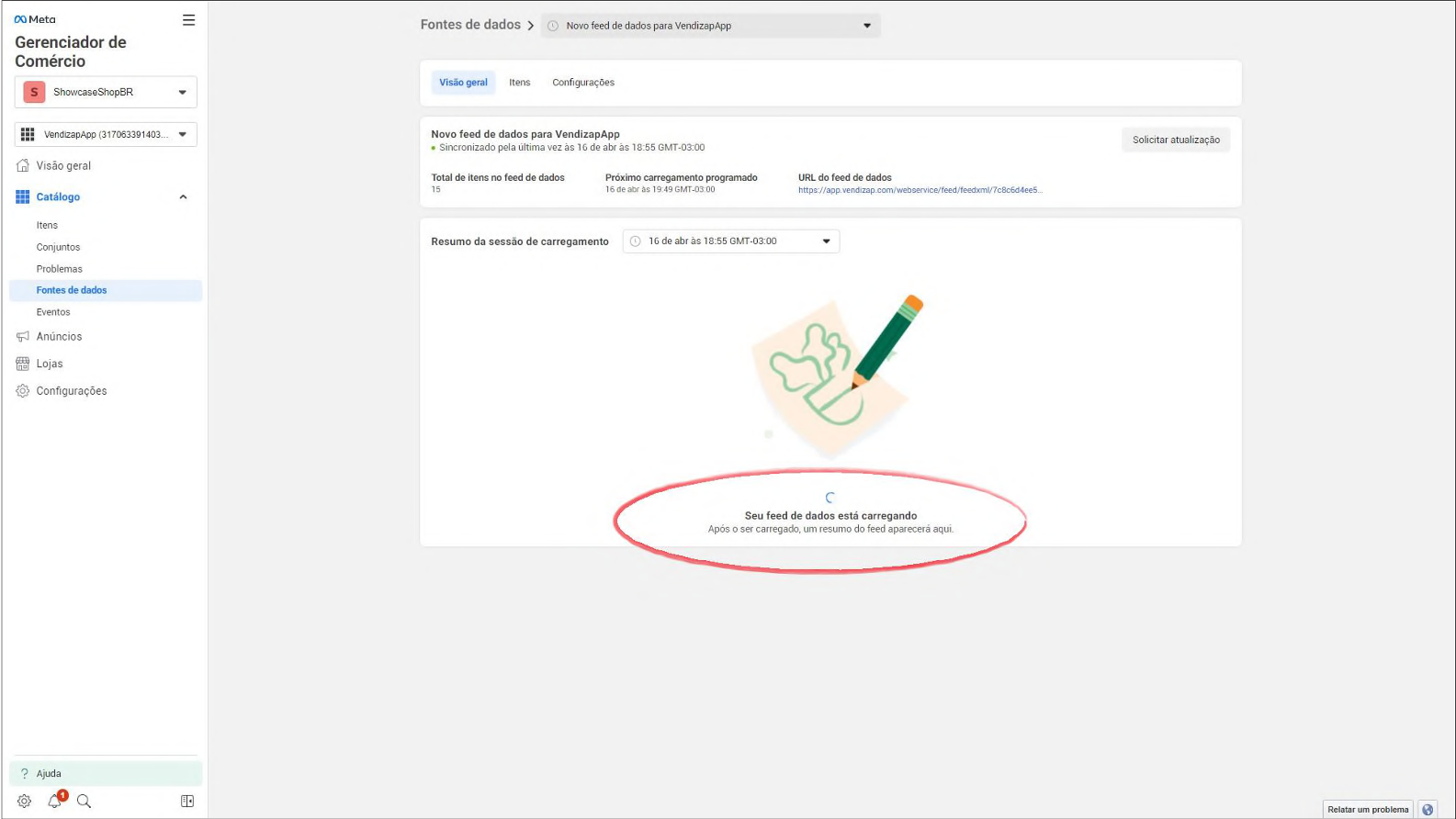The image size is (1456, 819).
Task: Open notifications bell icon
Action: pyautogui.click(x=54, y=802)
